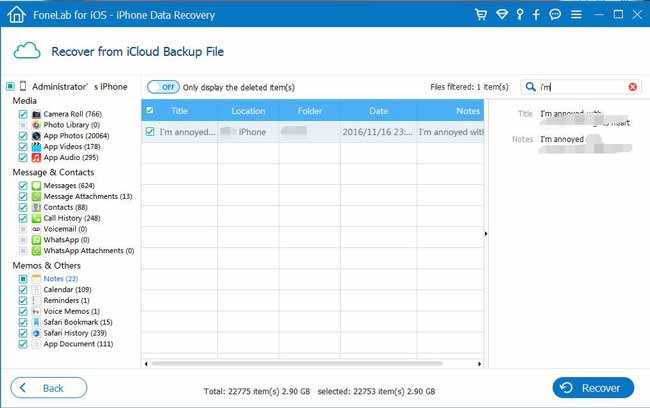Uncheck the Safari History checkbox
The height and width of the screenshot is (408, 650).
click(23, 333)
